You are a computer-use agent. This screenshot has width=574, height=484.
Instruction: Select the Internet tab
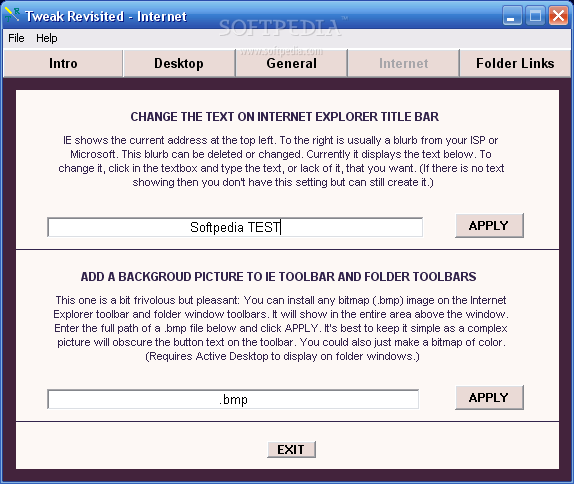[403, 63]
